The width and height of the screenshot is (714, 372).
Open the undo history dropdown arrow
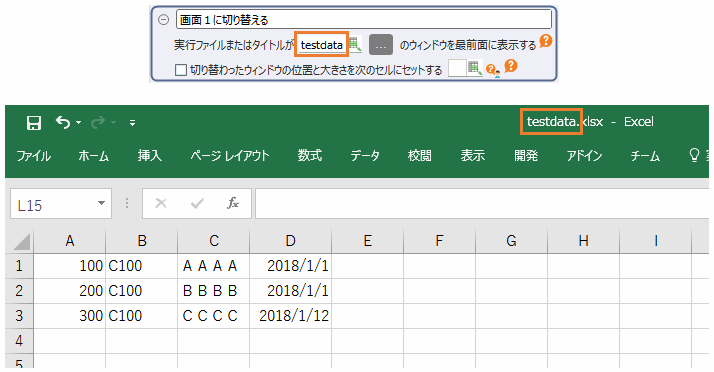78,122
